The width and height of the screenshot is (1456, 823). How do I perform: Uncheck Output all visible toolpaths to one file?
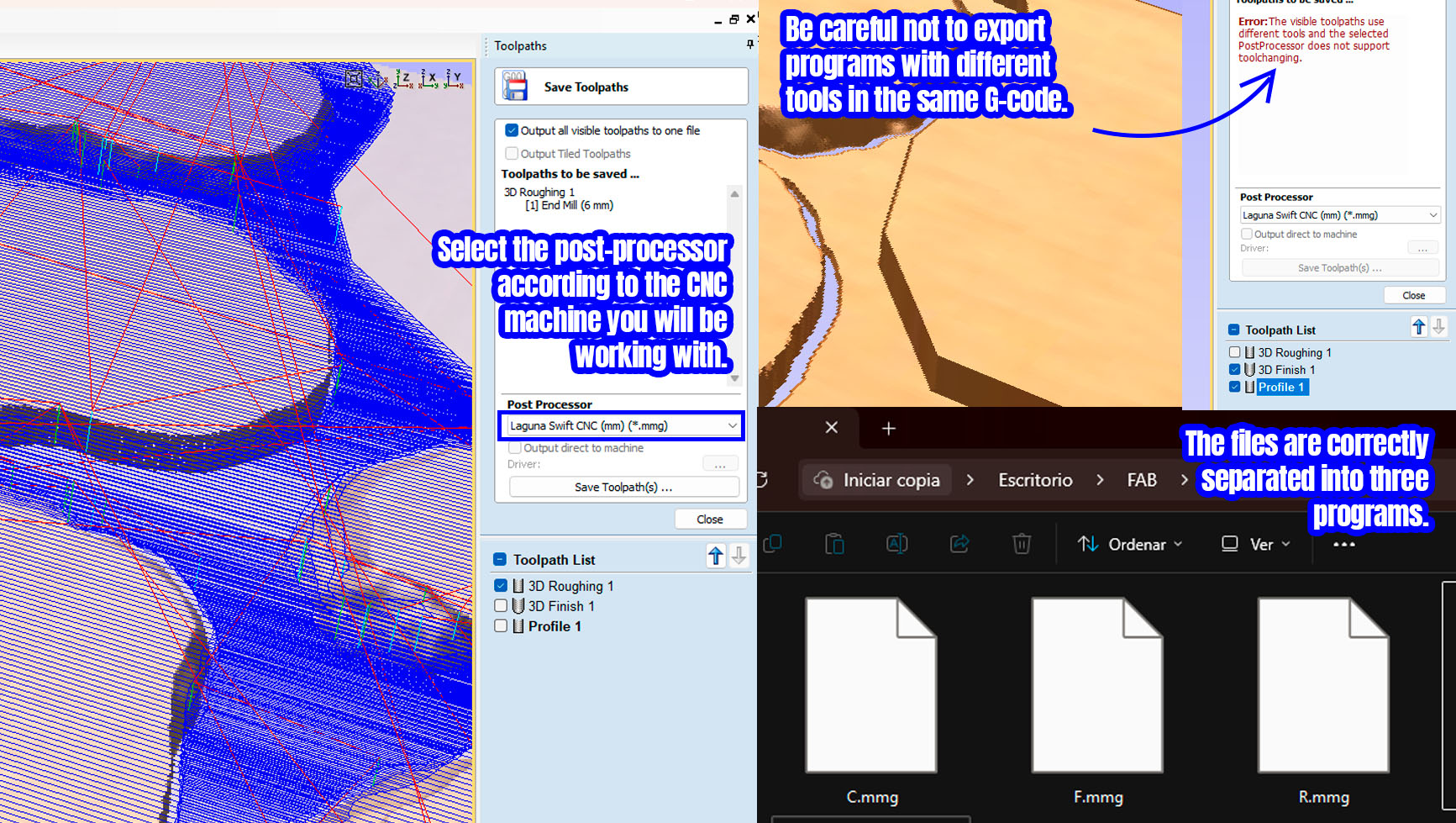512,130
